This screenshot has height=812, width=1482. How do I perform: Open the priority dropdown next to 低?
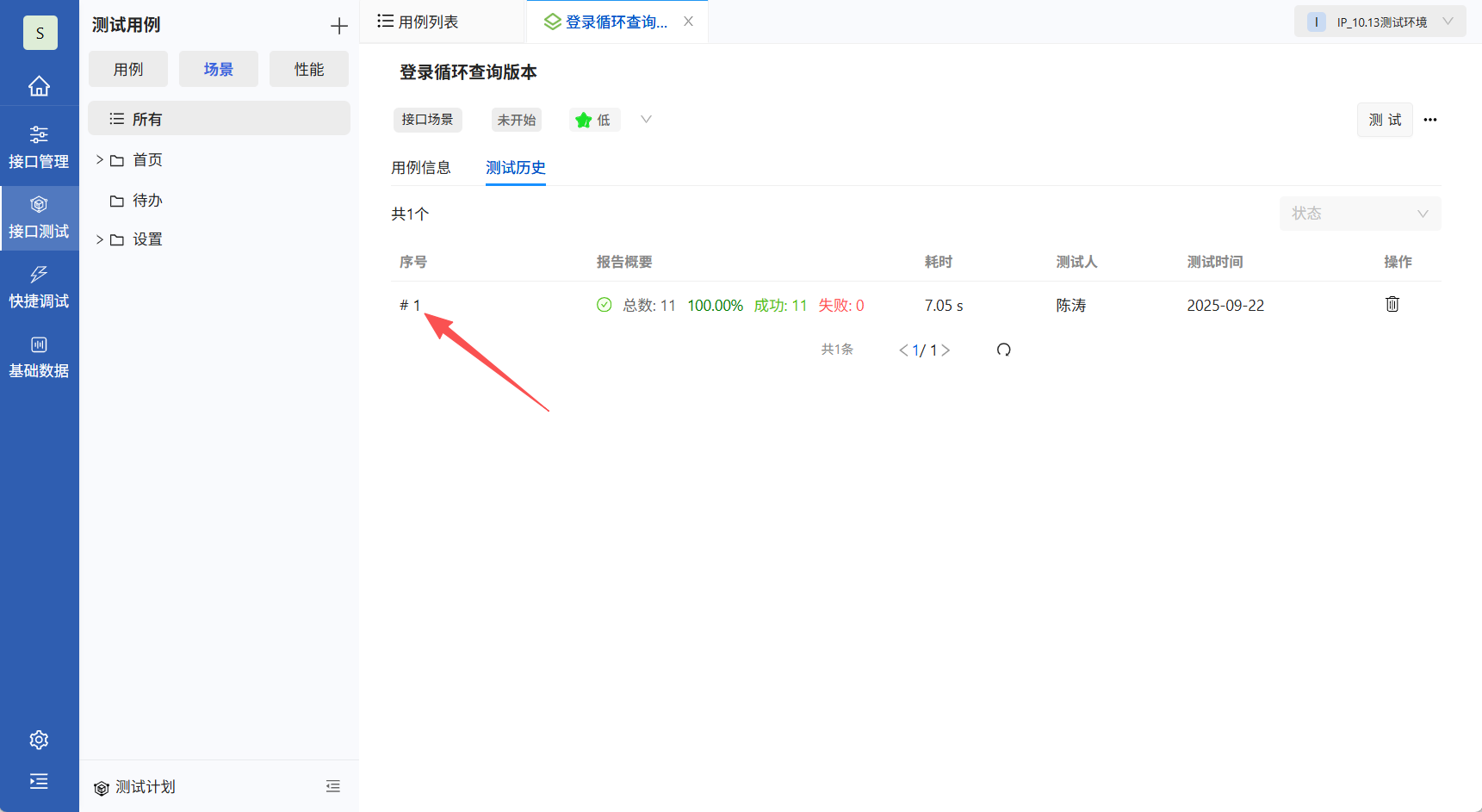pyautogui.click(x=645, y=120)
